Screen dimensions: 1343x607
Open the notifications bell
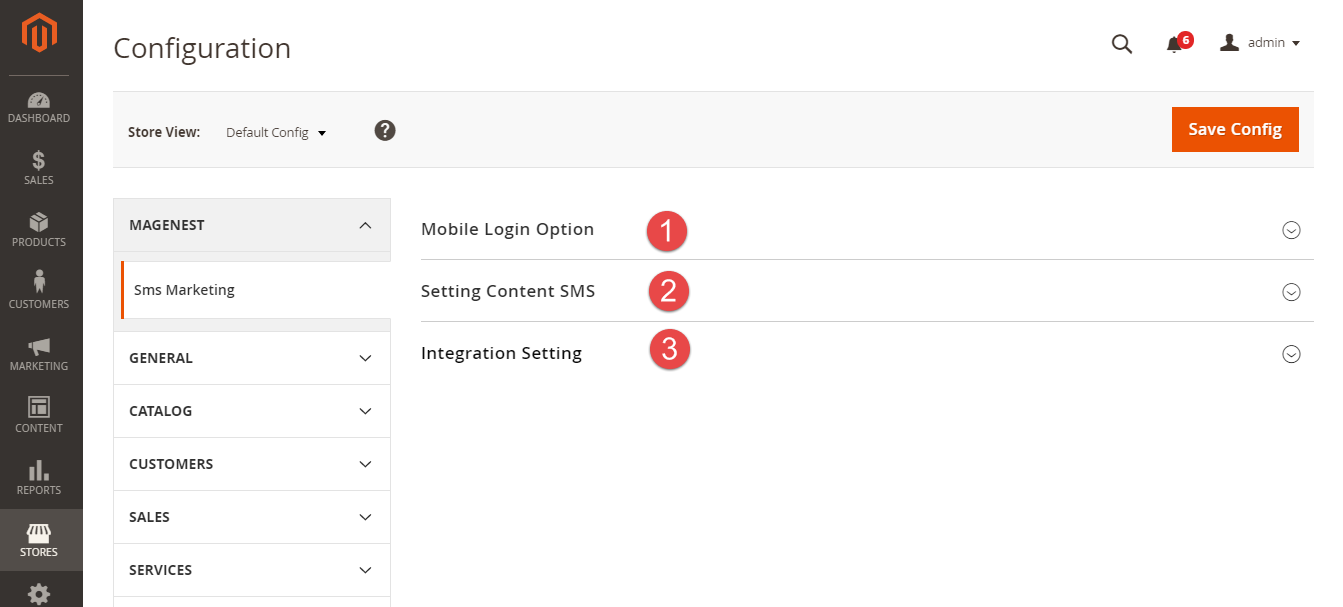1175,45
